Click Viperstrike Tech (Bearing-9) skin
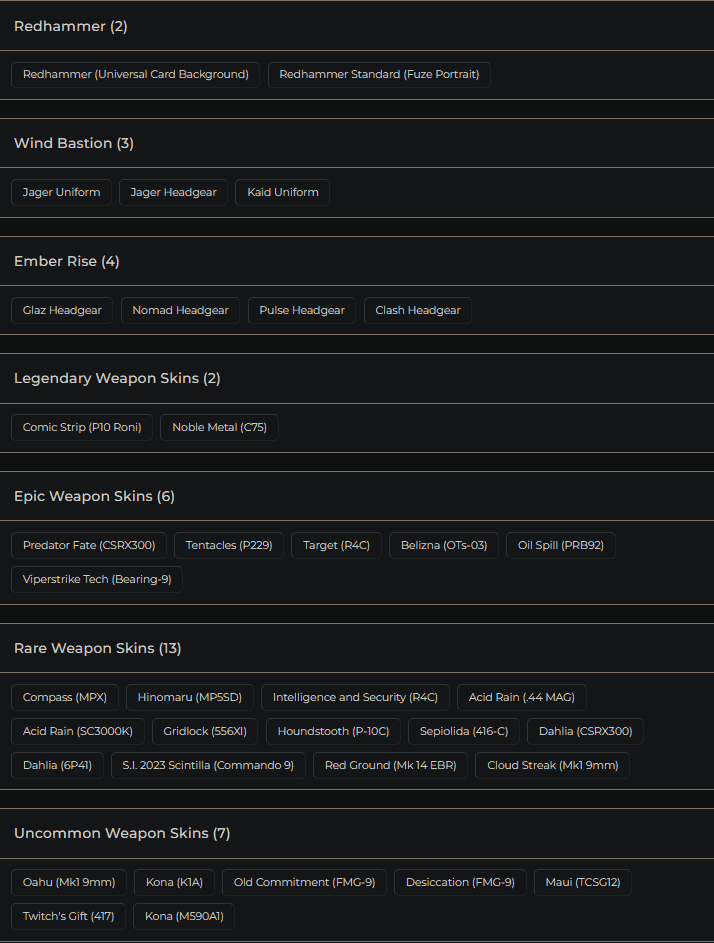 pyautogui.click(x=96, y=580)
